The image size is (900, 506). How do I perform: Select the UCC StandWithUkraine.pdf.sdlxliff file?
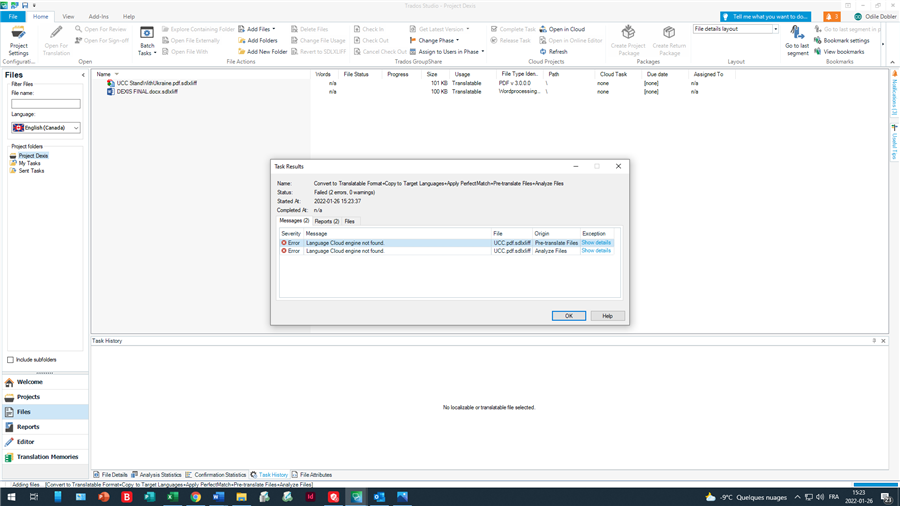tap(157, 83)
